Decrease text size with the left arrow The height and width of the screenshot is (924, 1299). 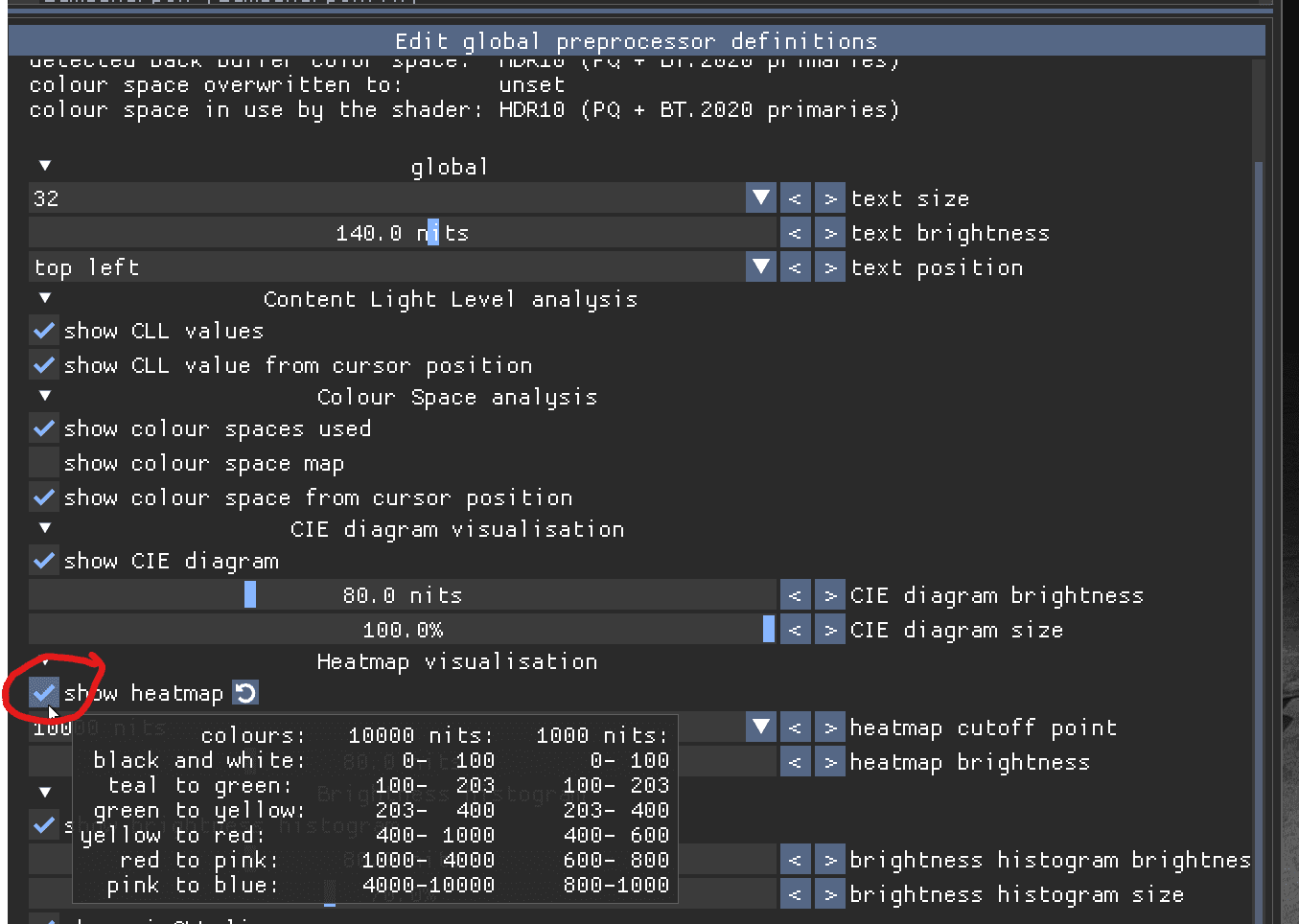(x=795, y=198)
